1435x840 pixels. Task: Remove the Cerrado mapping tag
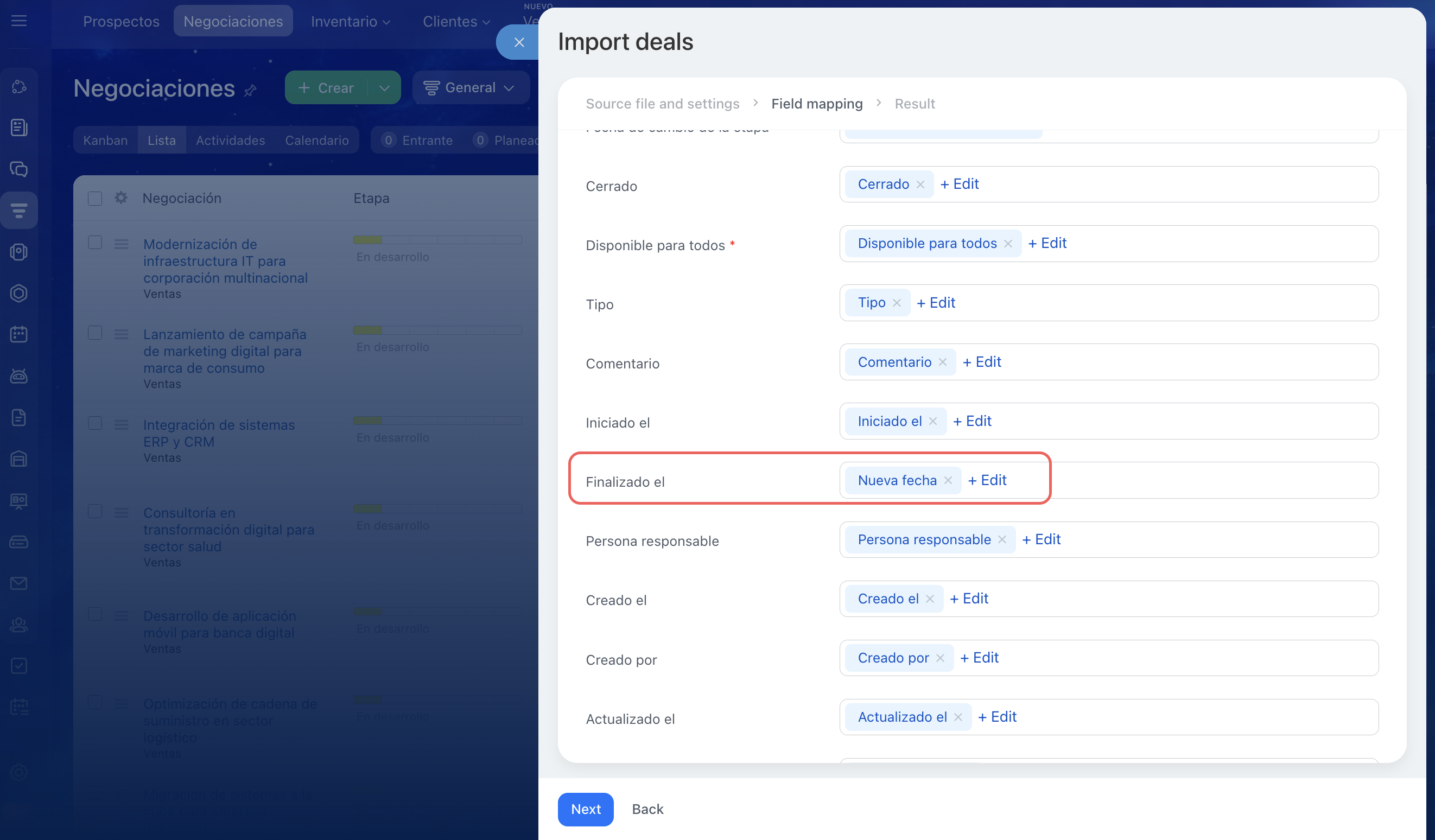point(920,184)
